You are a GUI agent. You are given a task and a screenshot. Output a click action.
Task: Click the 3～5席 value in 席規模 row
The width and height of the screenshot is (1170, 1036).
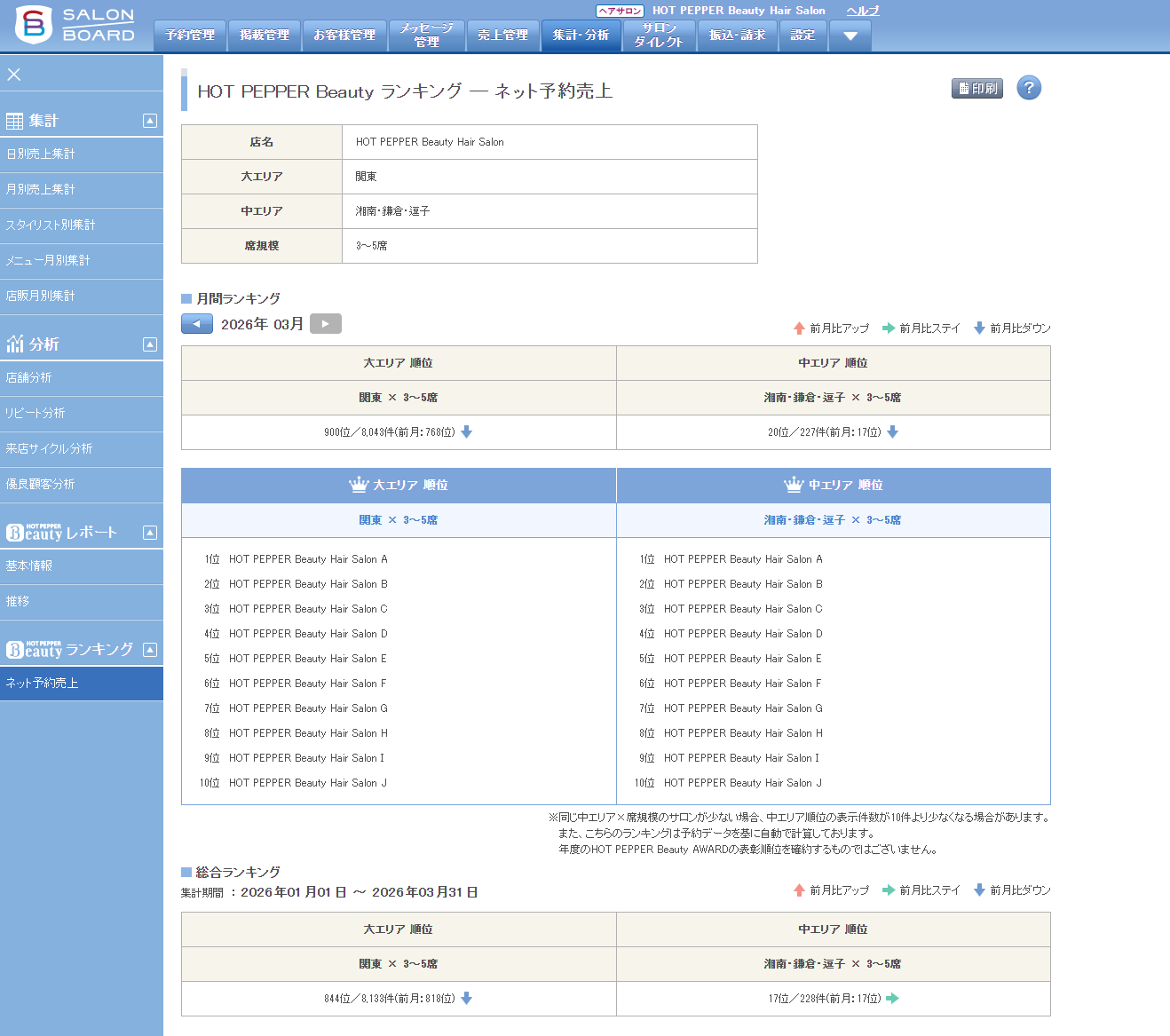click(x=371, y=246)
